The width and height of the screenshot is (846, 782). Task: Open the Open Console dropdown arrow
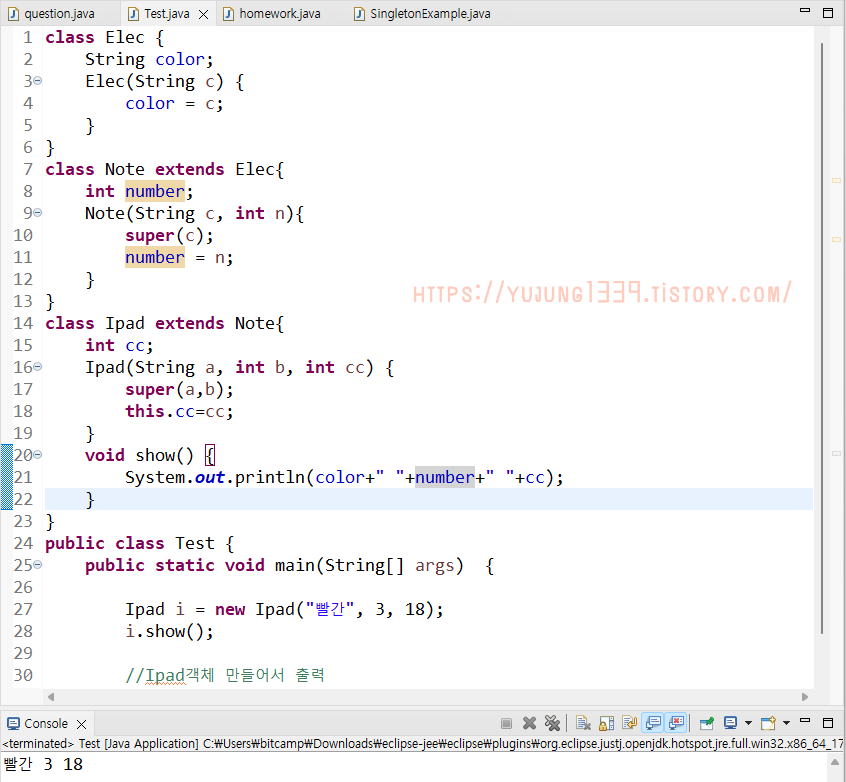(786, 723)
